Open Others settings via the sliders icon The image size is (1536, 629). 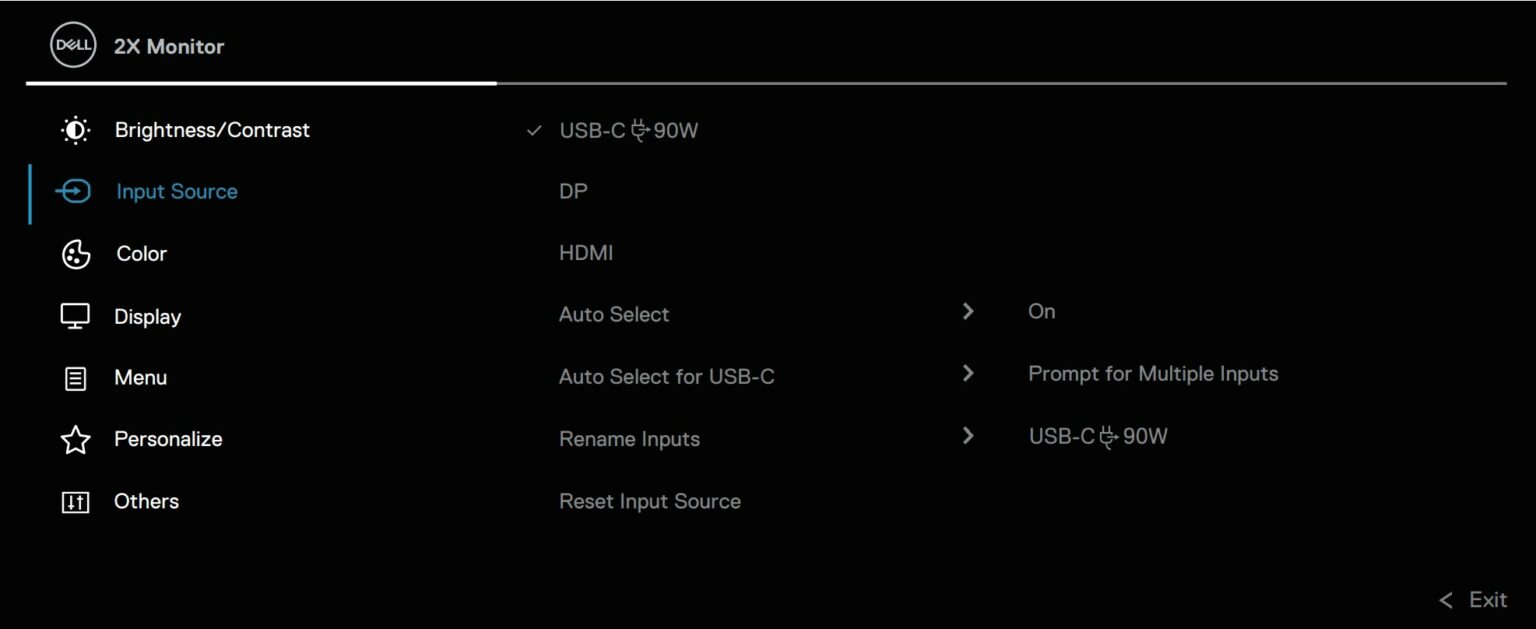click(74, 502)
